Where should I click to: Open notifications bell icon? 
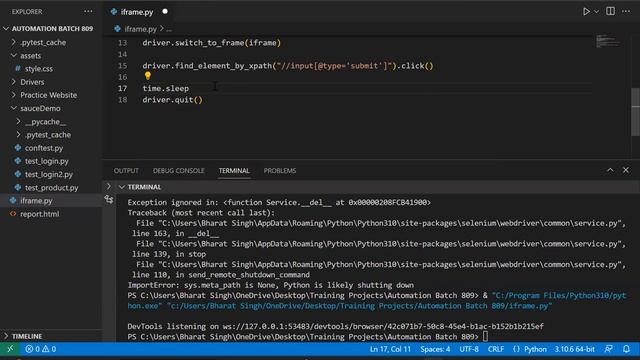coord(626,349)
